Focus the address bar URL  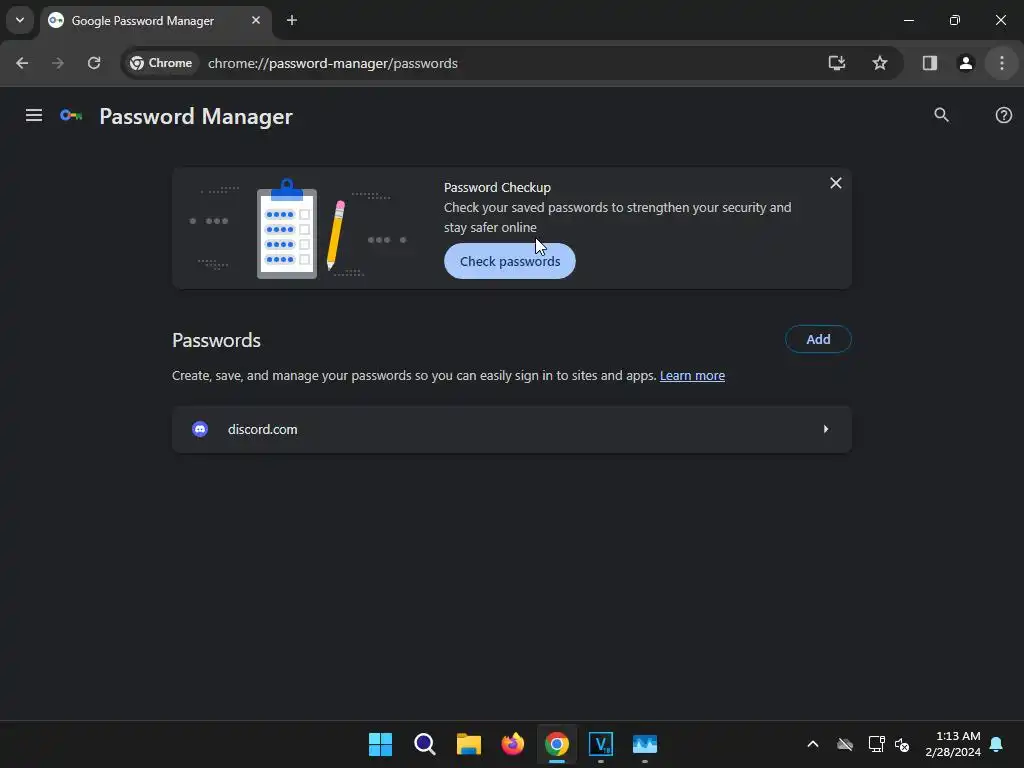tap(332, 63)
